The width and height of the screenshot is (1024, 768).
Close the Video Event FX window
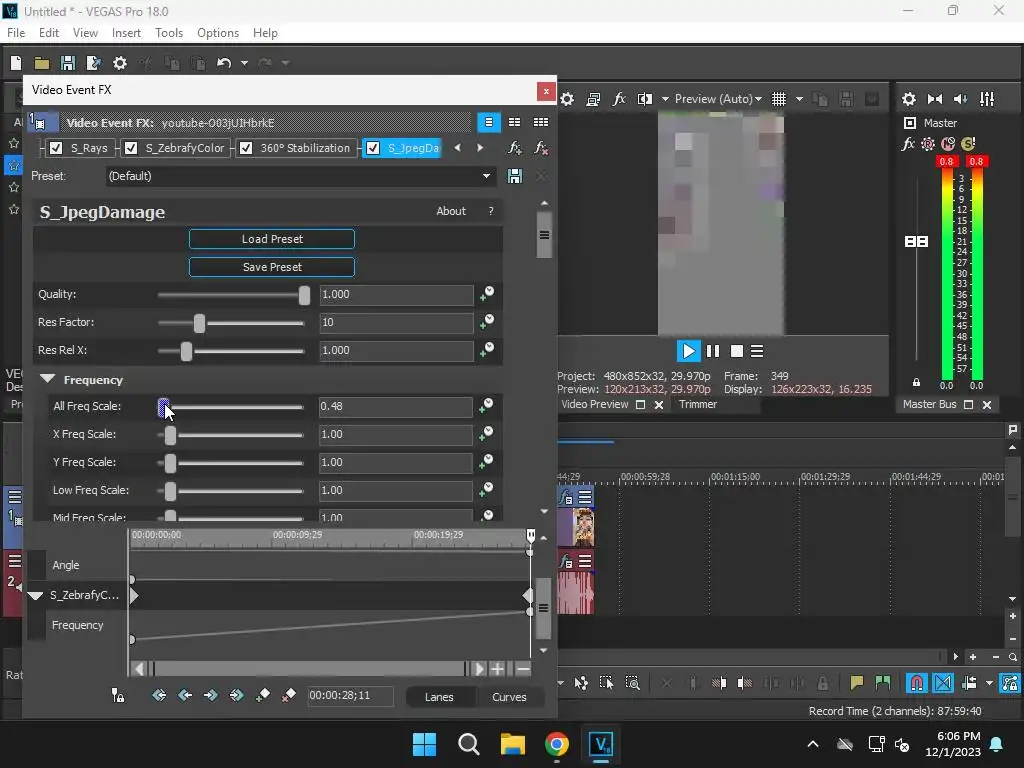pos(546,91)
